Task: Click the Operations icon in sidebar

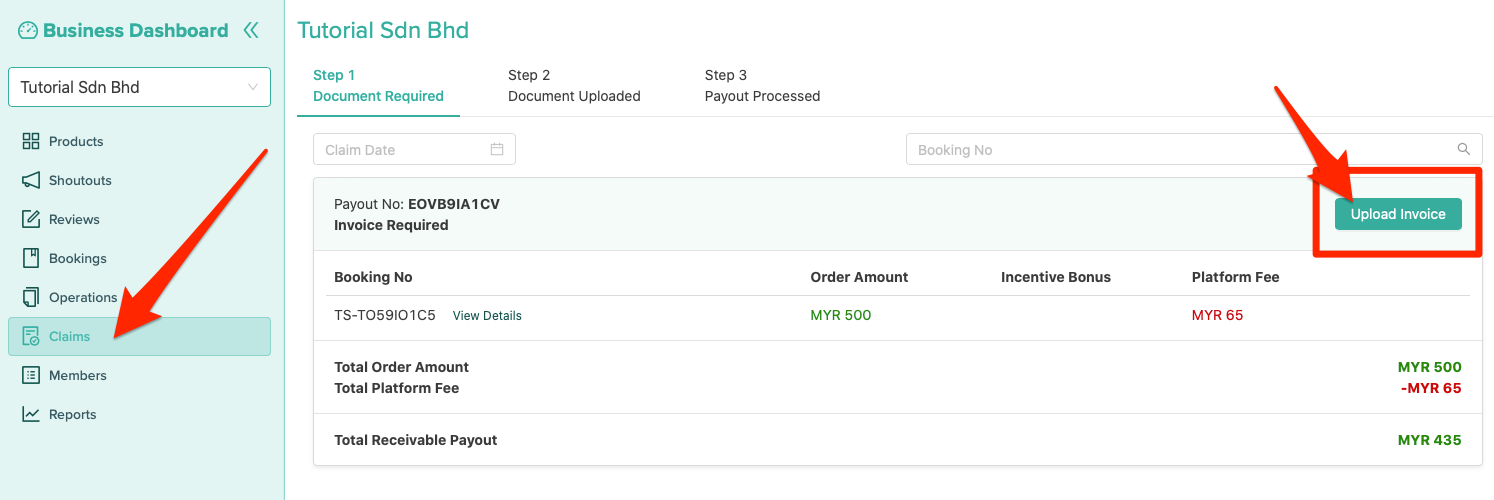Action: click(31, 297)
